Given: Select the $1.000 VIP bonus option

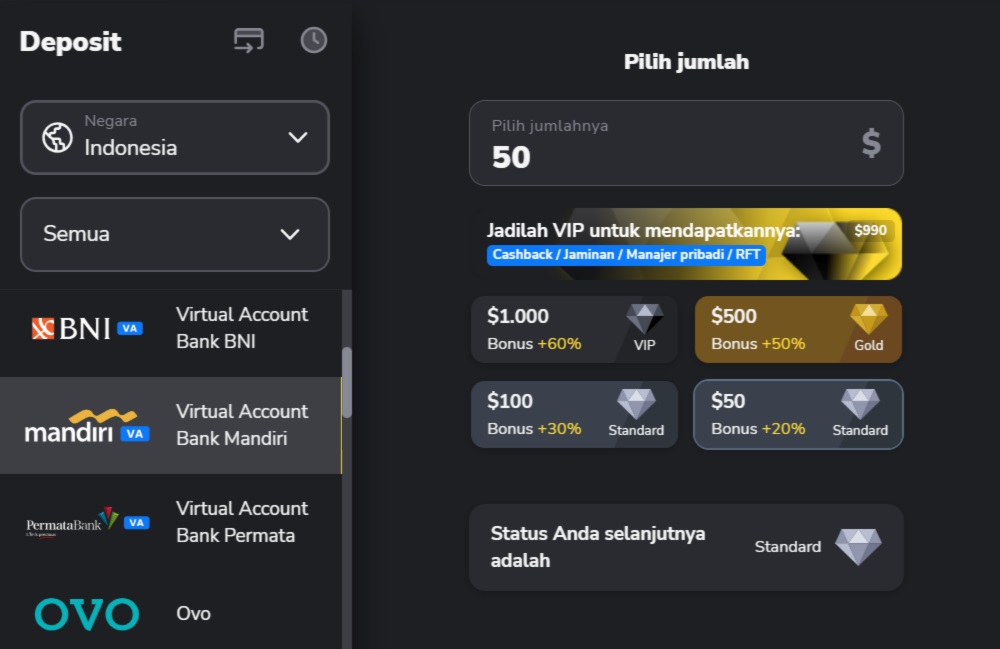Looking at the screenshot, I should point(574,329).
